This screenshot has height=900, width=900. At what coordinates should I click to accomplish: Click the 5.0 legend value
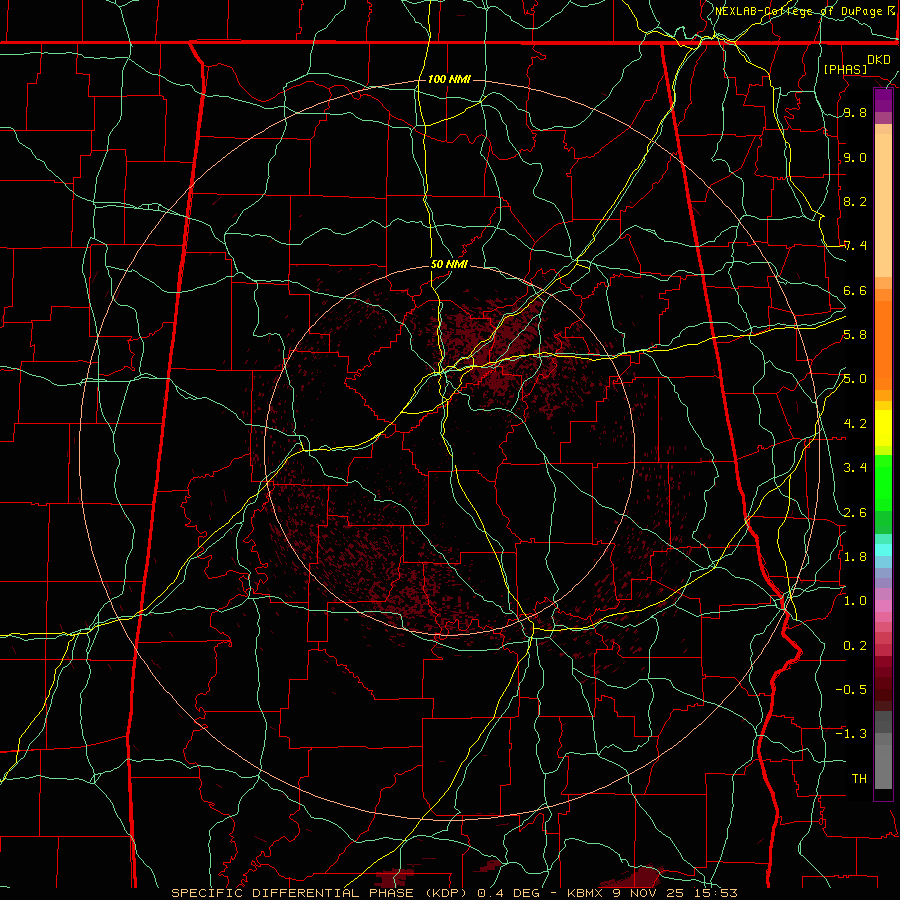tap(855, 379)
